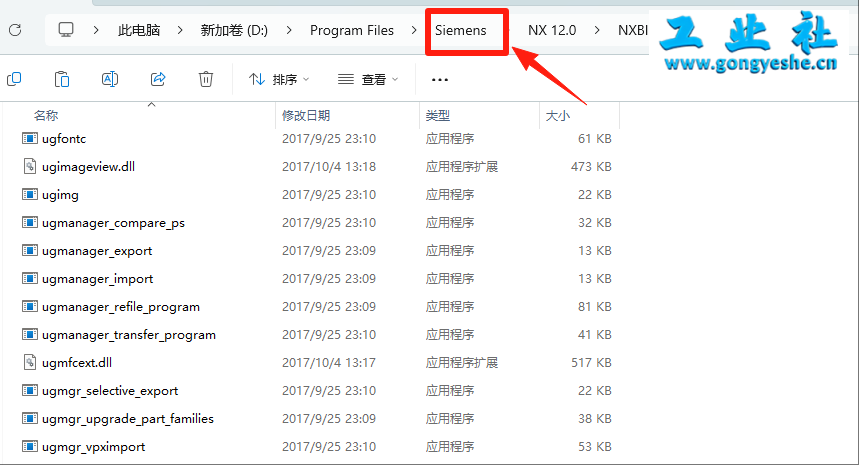Select the file name ugmanager_refile_program
The image size is (859, 465).
[121, 307]
